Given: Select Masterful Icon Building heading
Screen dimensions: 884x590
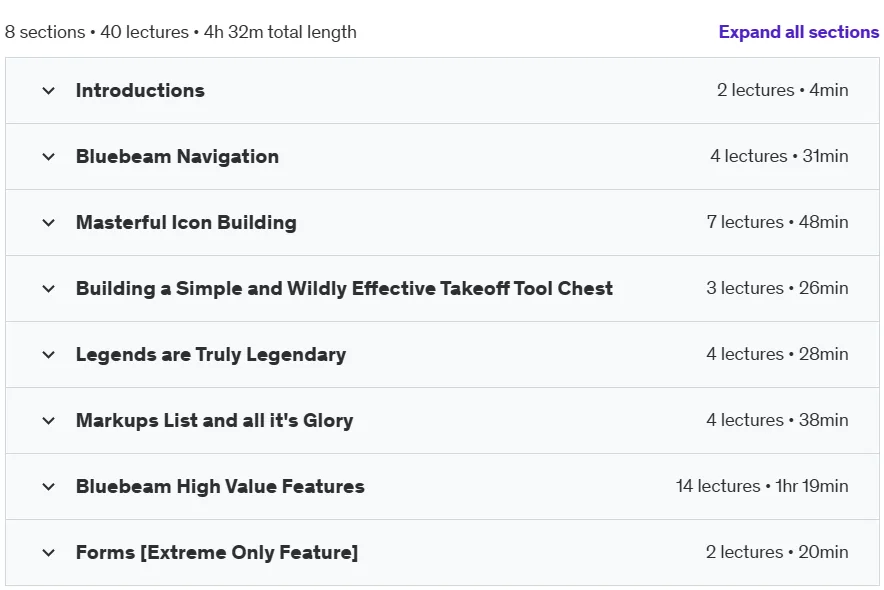Looking at the screenshot, I should 186,222.
